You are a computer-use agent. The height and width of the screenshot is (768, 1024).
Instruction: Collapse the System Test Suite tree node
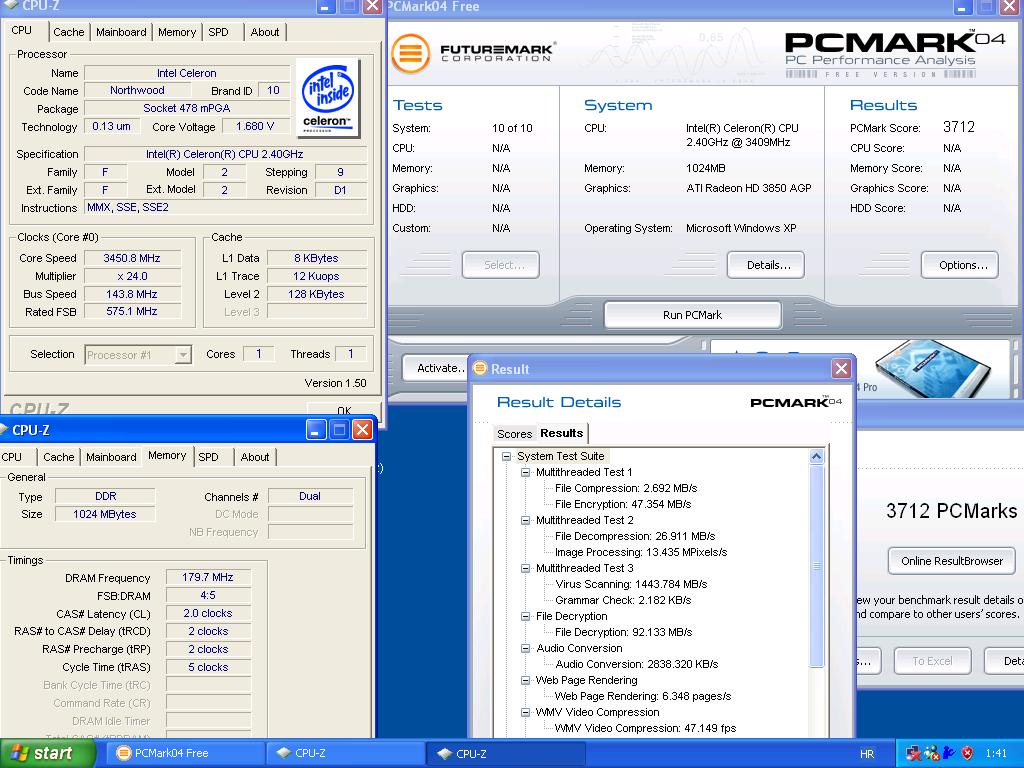click(506, 456)
